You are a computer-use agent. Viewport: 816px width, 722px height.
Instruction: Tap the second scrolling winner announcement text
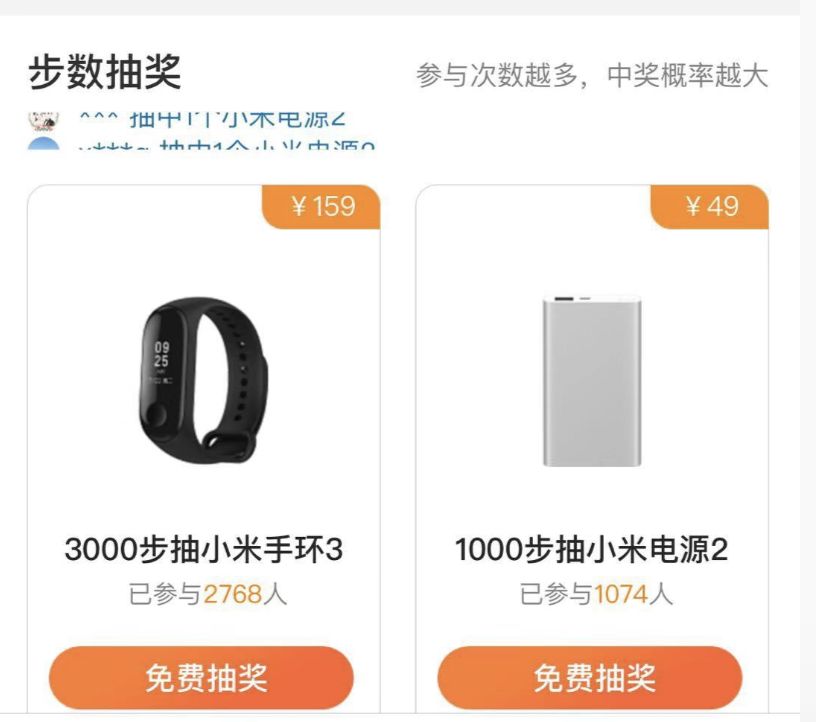[x=226, y=144]
